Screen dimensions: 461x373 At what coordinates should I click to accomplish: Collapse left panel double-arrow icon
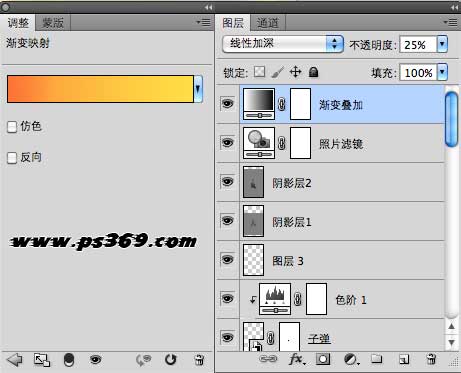(208, 7)
